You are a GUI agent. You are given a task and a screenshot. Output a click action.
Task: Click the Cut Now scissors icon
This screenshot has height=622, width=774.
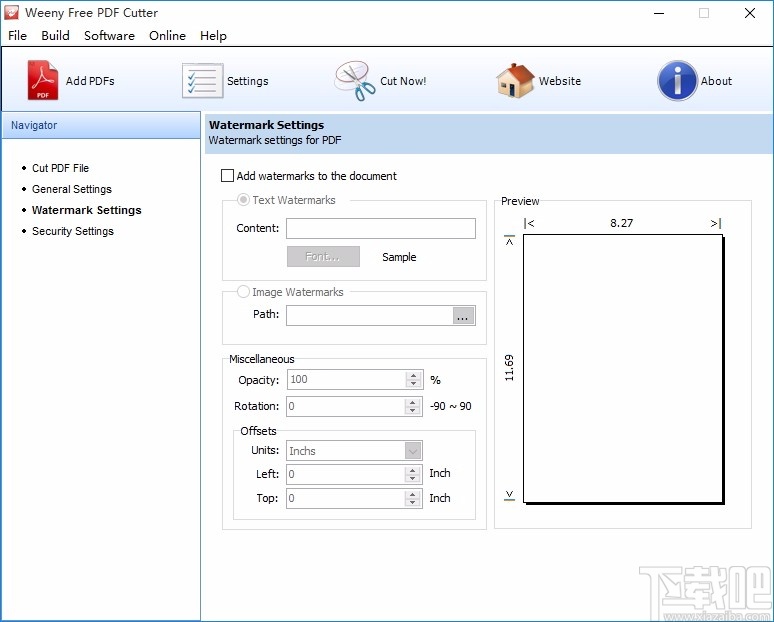click(354, 81)
